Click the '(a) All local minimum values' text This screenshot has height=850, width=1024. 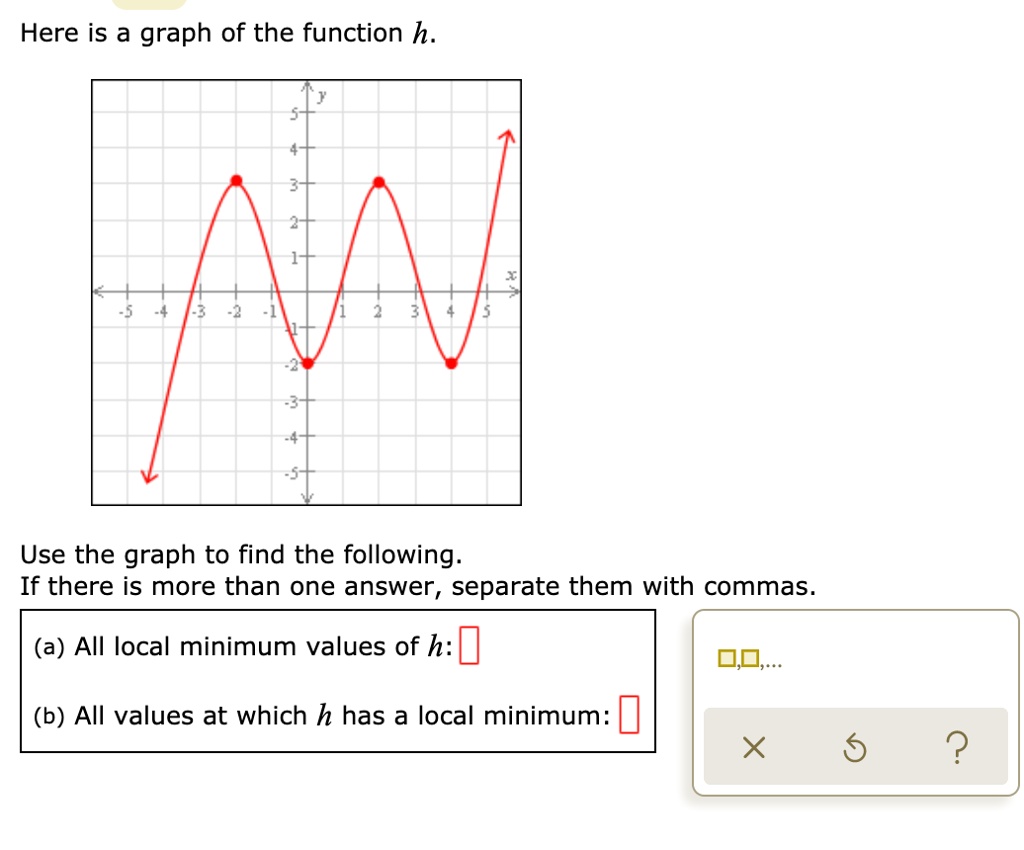tap(243, 646)
